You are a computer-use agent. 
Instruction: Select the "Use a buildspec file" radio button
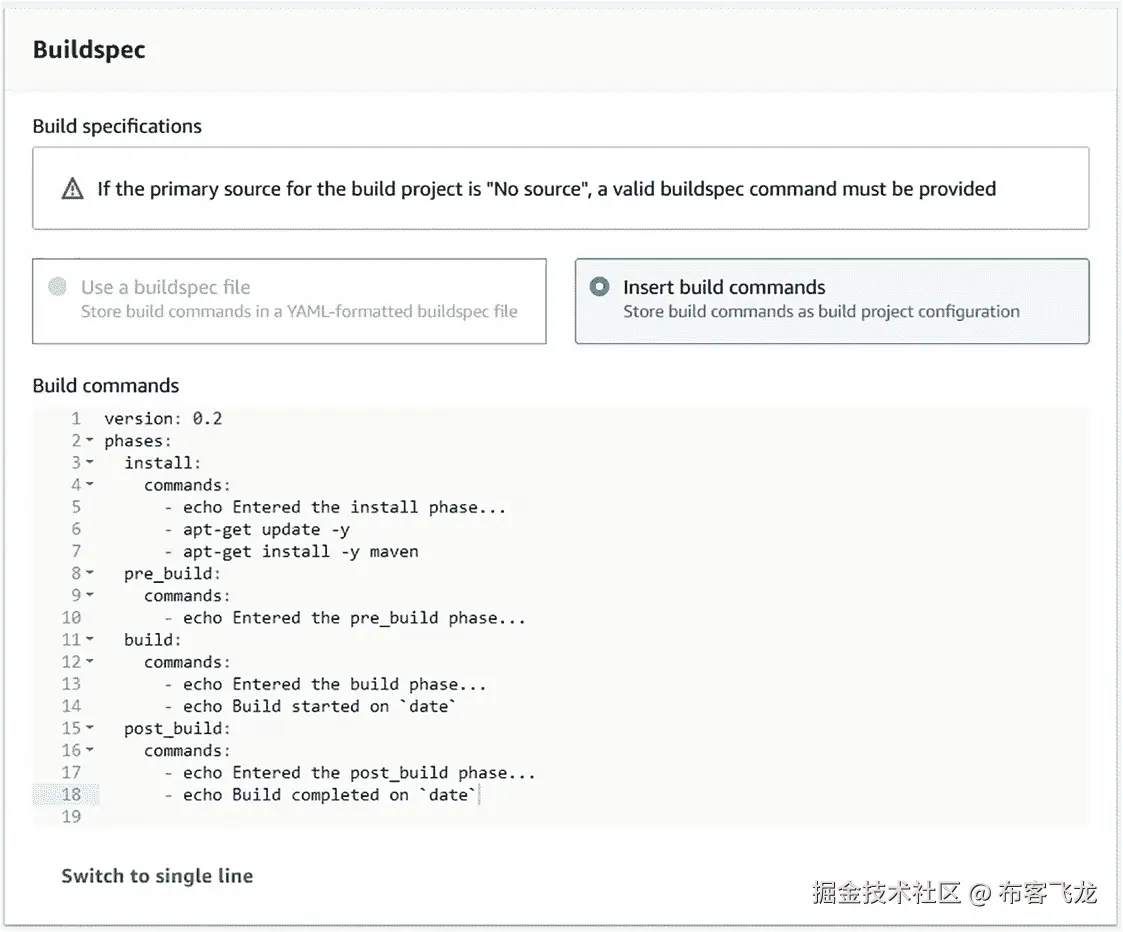tap(57, 287)
